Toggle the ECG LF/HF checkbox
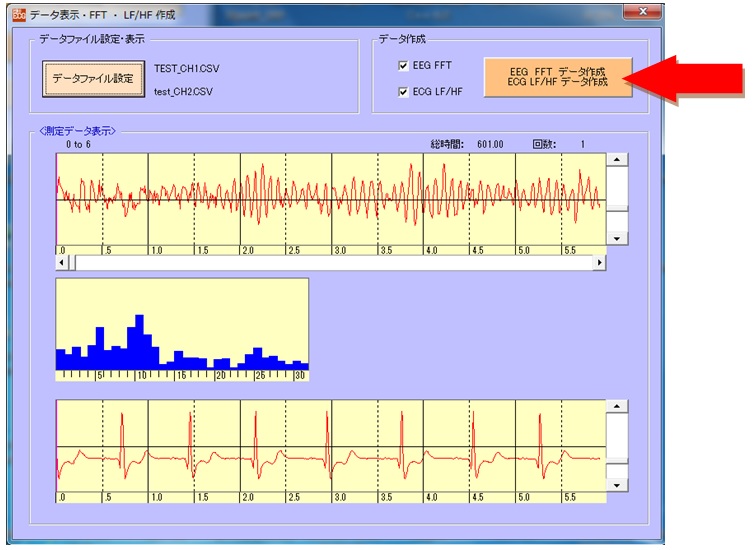The height and width of the screenshot is (550, 753). click(x=404, y=93)
